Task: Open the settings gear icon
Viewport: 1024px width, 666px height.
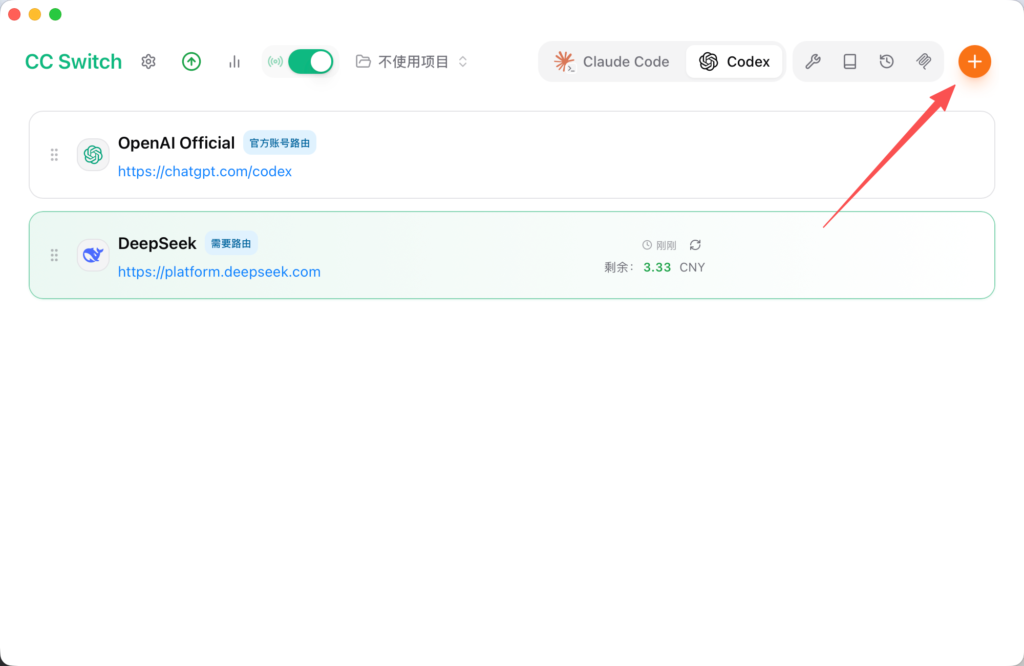Action: (x=148, y=61)
